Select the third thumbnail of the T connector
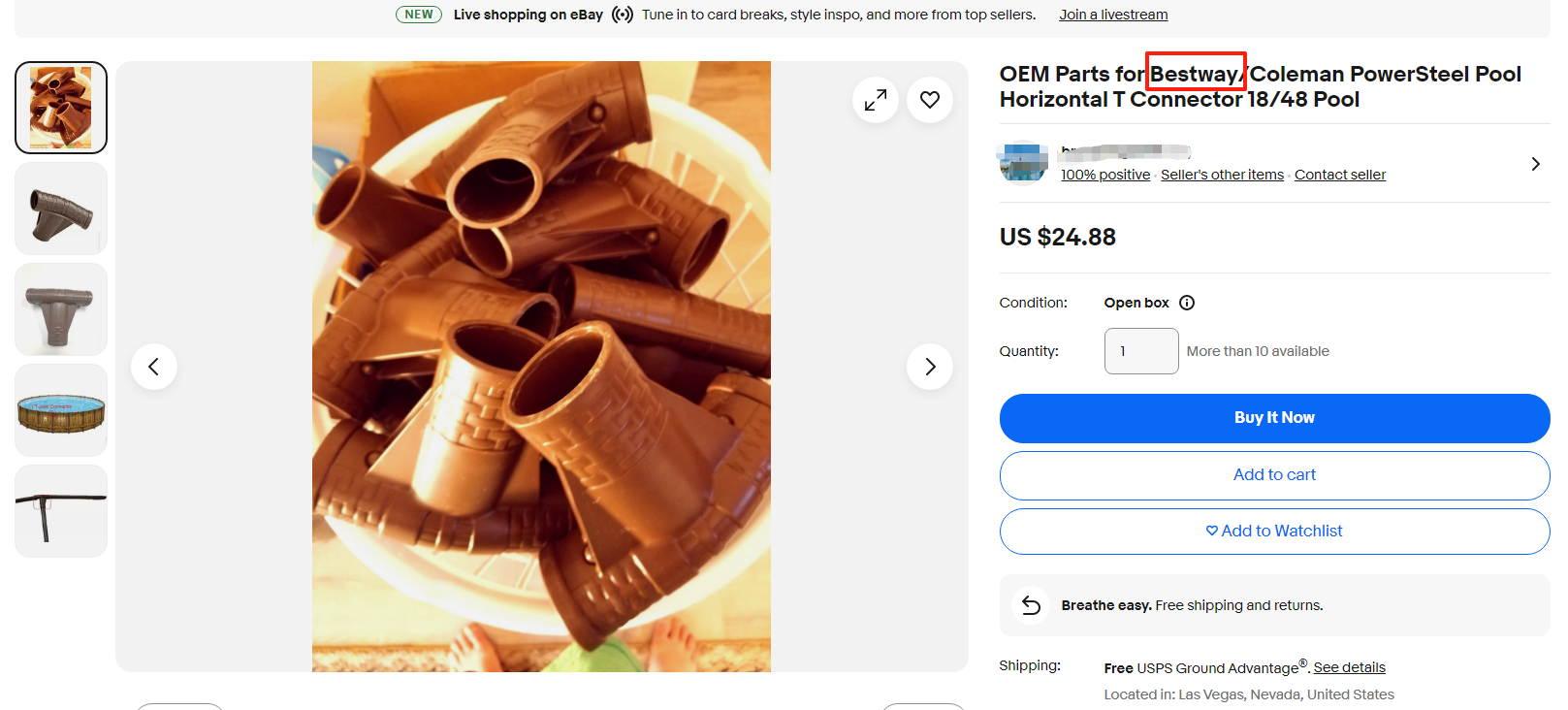The width and height of the screenshot is (1568, 710). [x=61, y=309]
